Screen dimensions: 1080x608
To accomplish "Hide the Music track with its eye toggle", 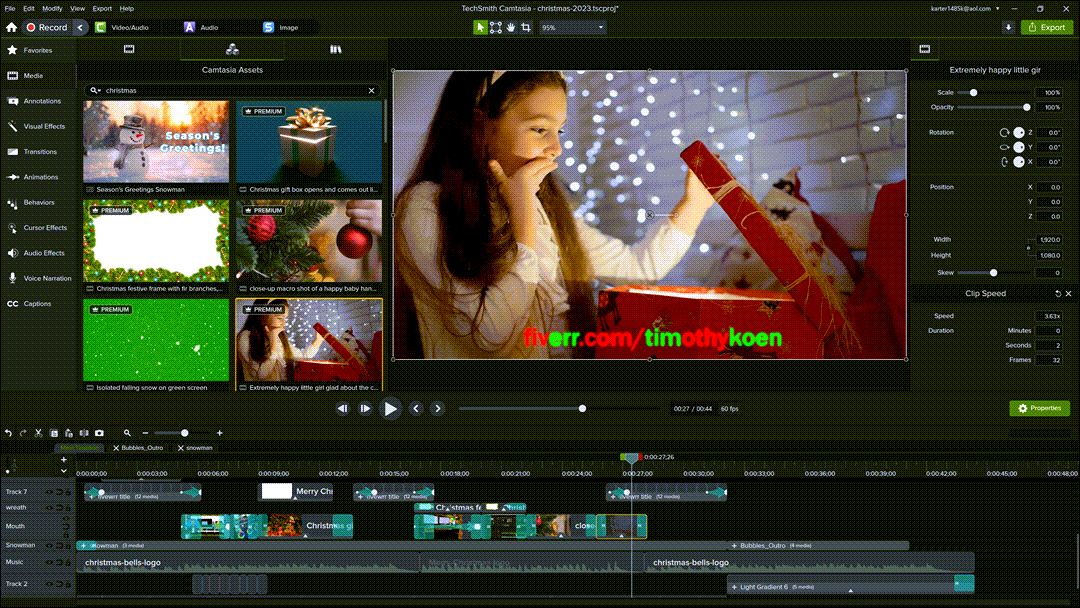I will (x=50, y=562).
